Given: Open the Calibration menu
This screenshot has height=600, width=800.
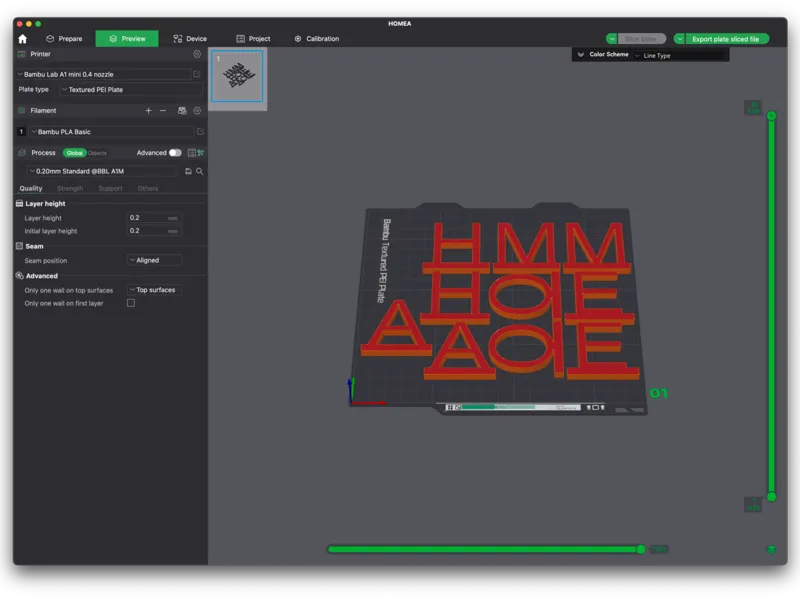Looking at the screenshot, I should click(x=317, y=39).
